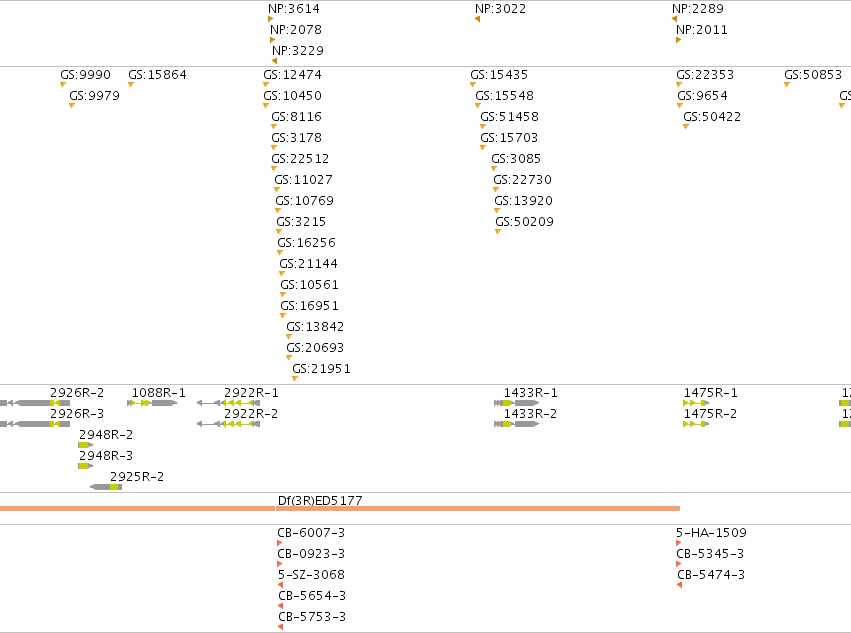Click the GS:11027 insertion label

point(303,180)
